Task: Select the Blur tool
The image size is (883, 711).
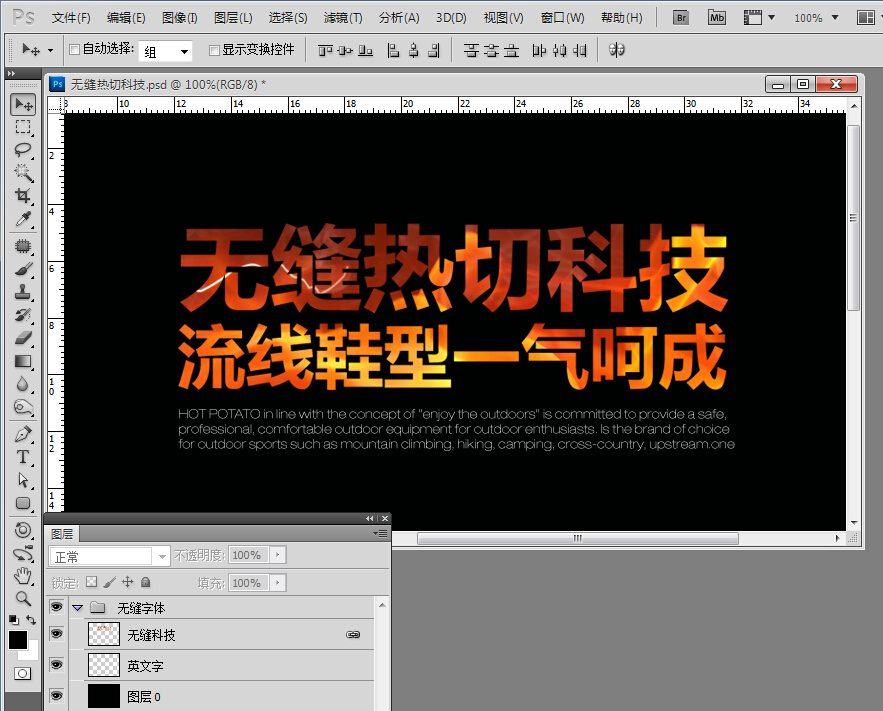Action: point(23,384)
